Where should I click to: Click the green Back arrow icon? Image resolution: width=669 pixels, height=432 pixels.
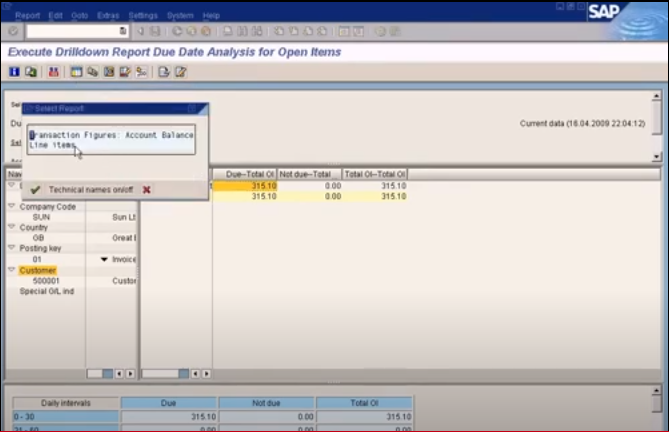click(177, 31)
